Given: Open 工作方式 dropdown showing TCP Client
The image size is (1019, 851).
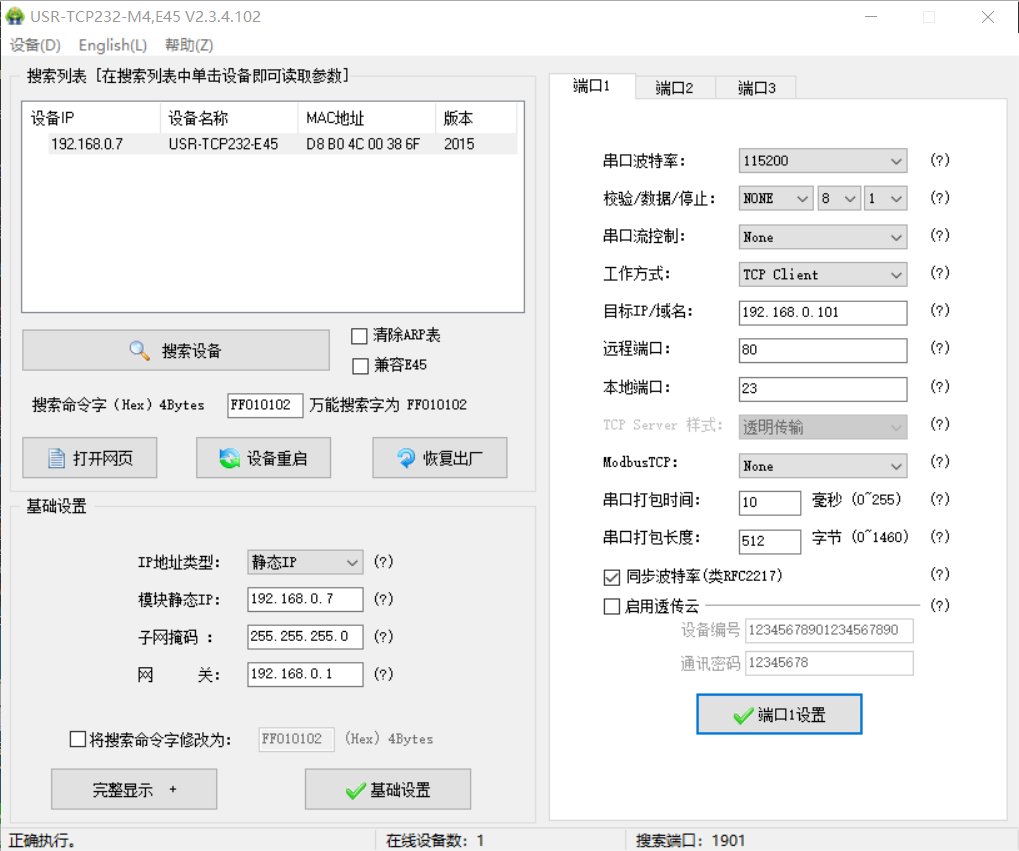Looking at the screenshot, I should pos(823,274).
